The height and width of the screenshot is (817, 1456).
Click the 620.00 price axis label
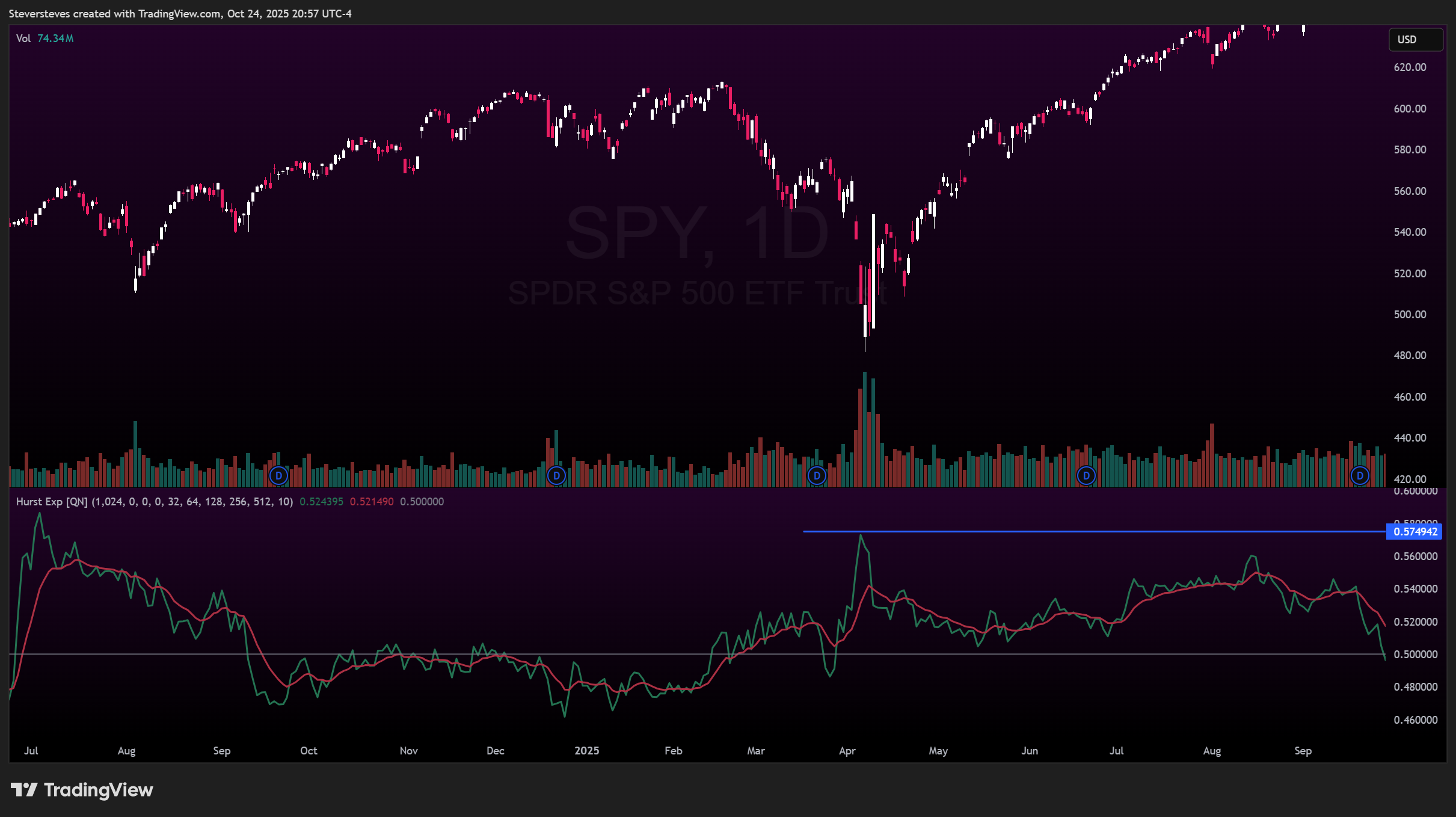[x=1410, y=67]
